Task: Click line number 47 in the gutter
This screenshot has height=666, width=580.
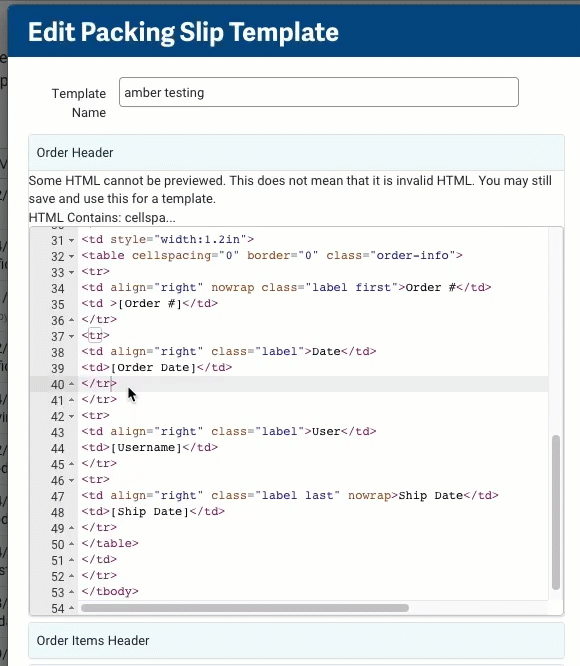Action: (x=58, y=497)
